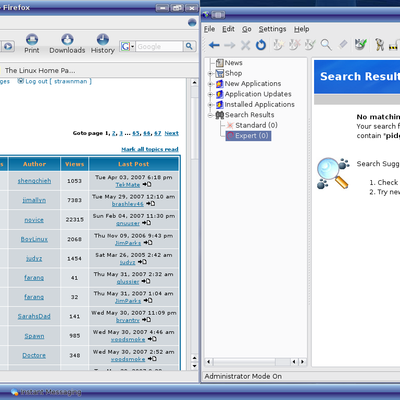This screenshot has height=400, width=400.
Task: Open author SarahsDad's profile link
Action: click(34, 316)
